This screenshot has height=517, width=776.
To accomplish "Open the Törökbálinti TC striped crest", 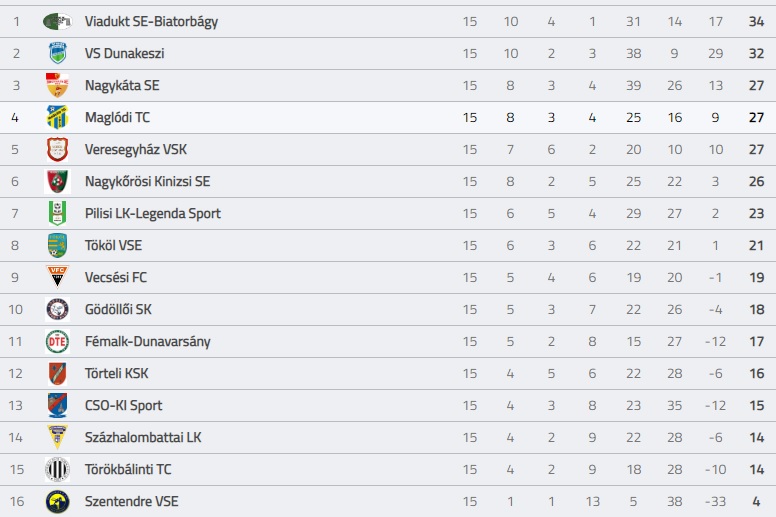I will tap(57, 470).
